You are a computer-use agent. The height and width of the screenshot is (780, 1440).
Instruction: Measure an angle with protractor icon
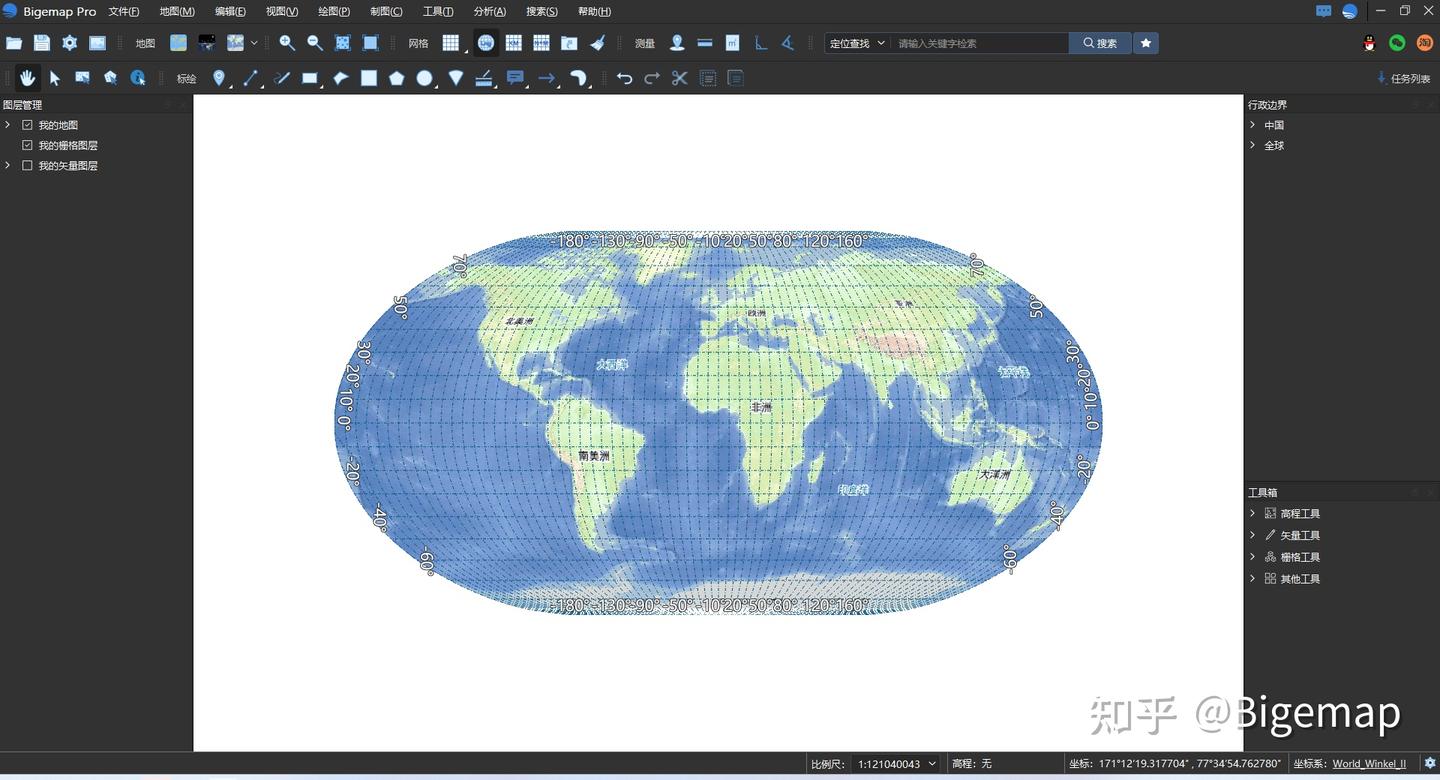[788, 43]
